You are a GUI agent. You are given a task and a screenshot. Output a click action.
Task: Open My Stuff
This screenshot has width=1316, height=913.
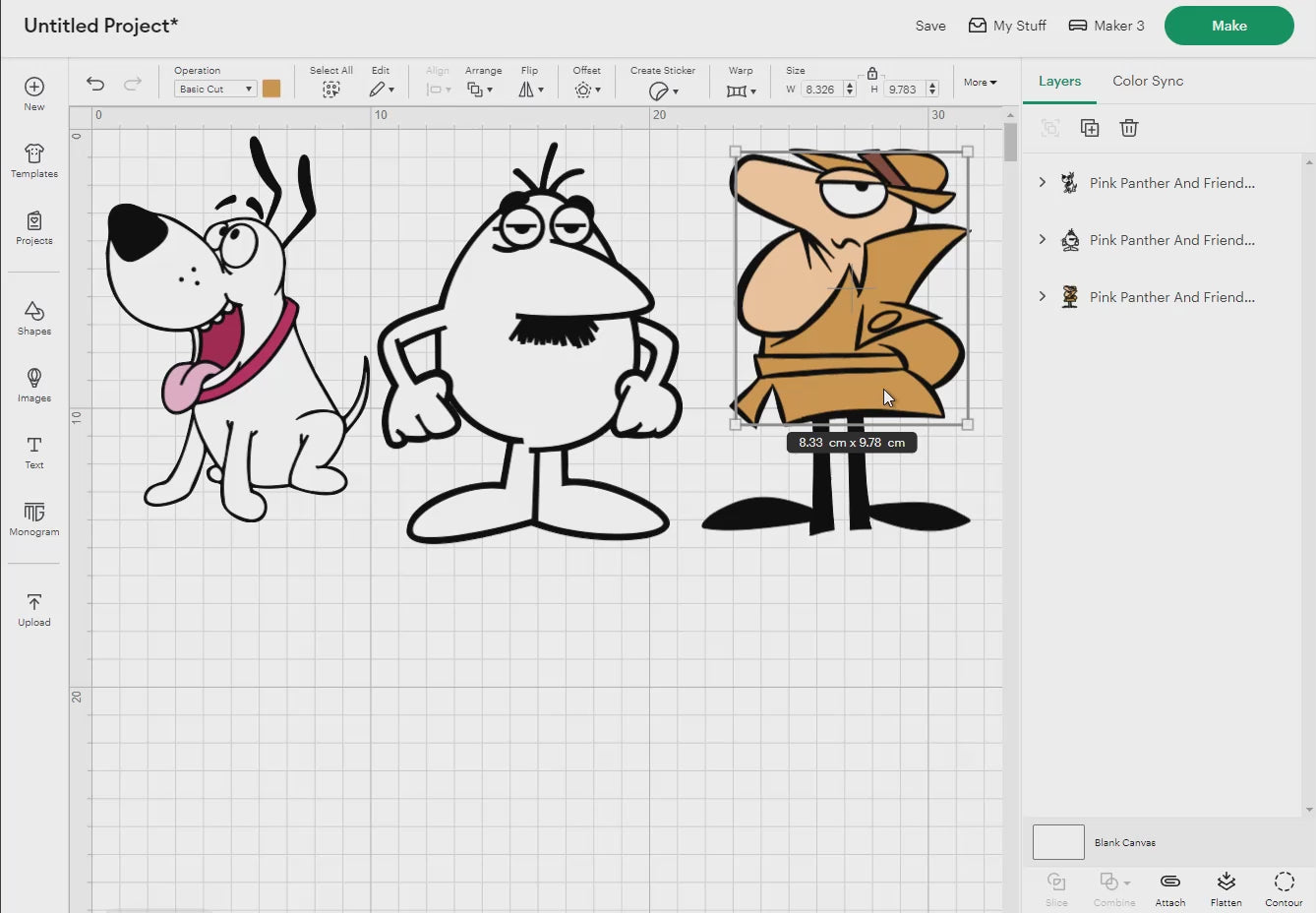click(1007, 26)
